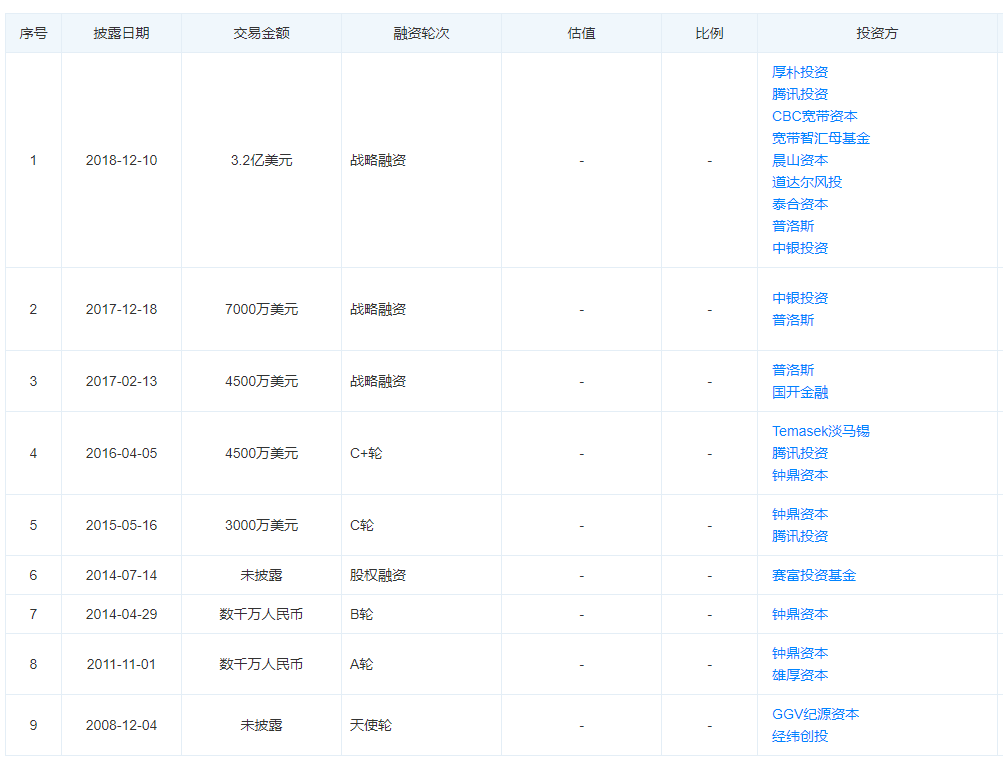Select 4500万美元 in 2017-02-13 row

click(x=262, y=381)
